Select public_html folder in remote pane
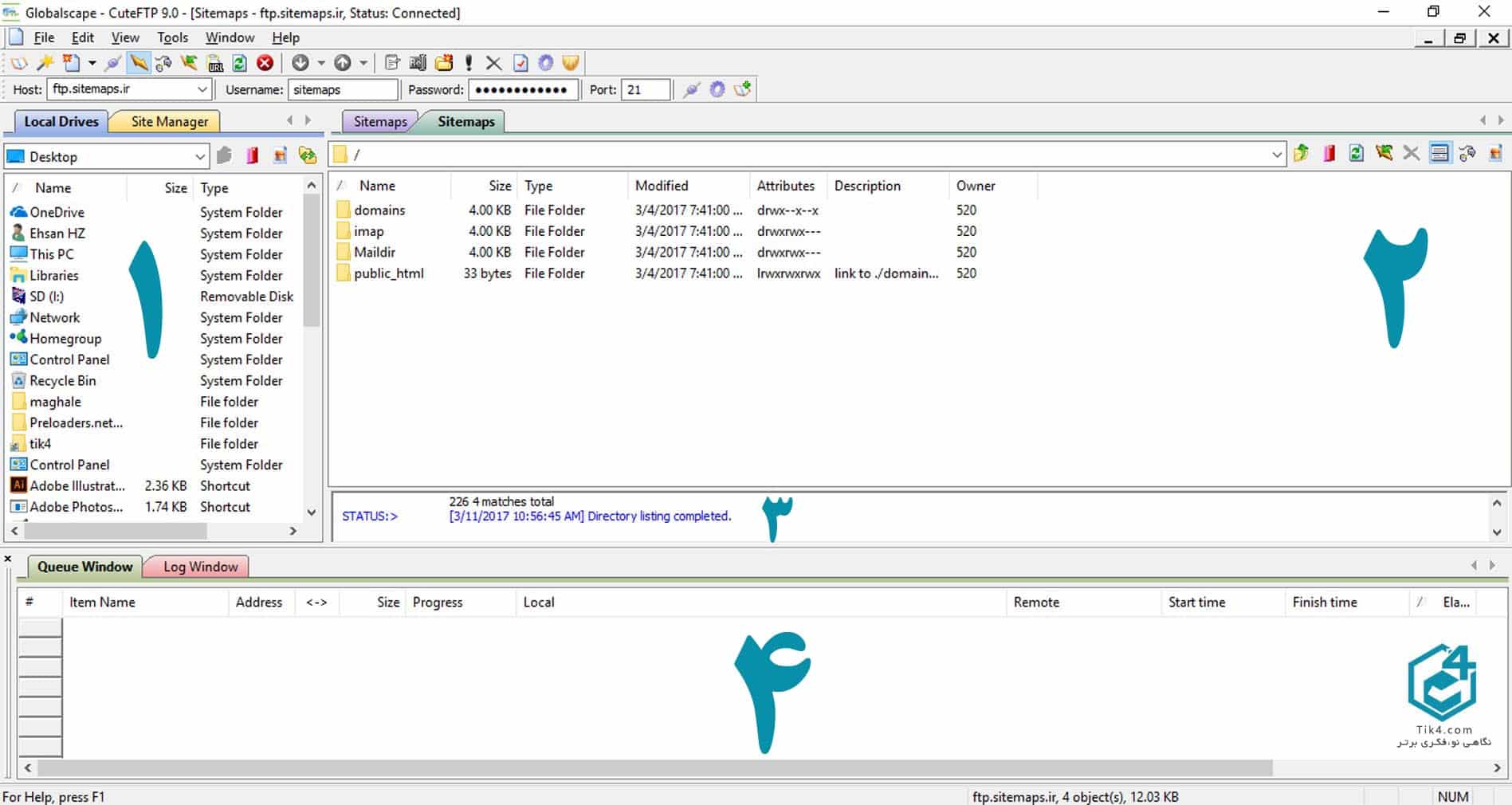This screenshot has width=1512, height=805. click(389, 273)
